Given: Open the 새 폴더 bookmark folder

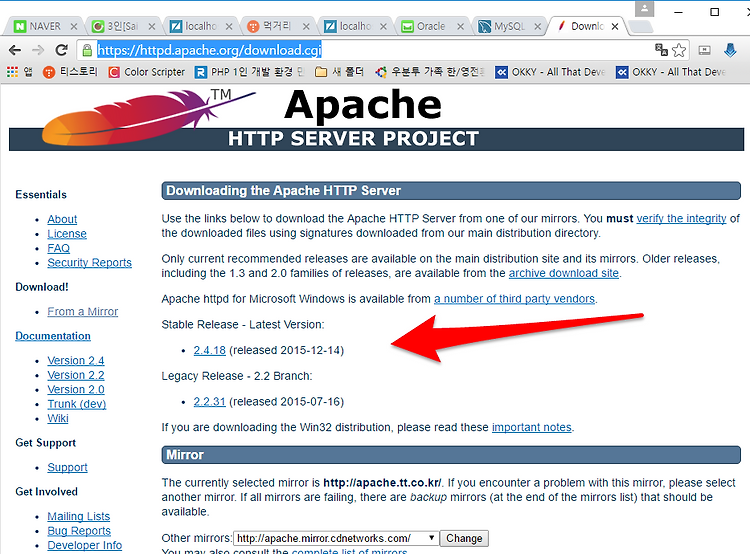Looking at the screenshot, I should point(340,72).
